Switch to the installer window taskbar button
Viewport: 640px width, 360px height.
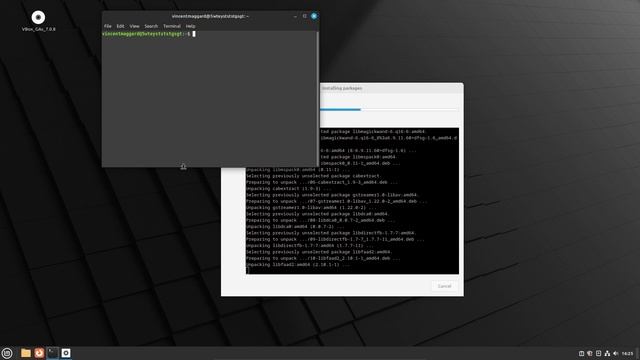tap(66, 353)
